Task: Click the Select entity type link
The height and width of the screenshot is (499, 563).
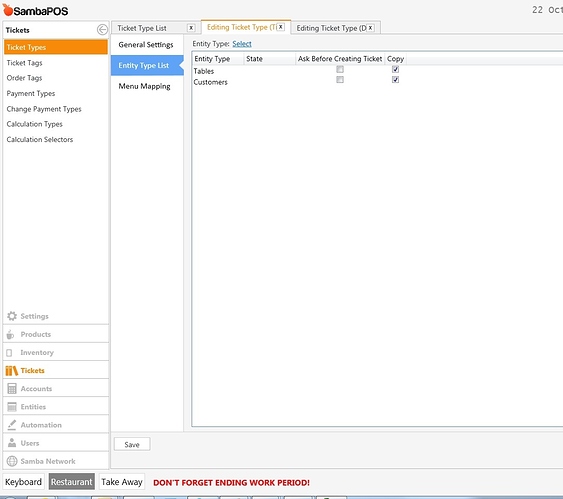Action: pos(242,44)
